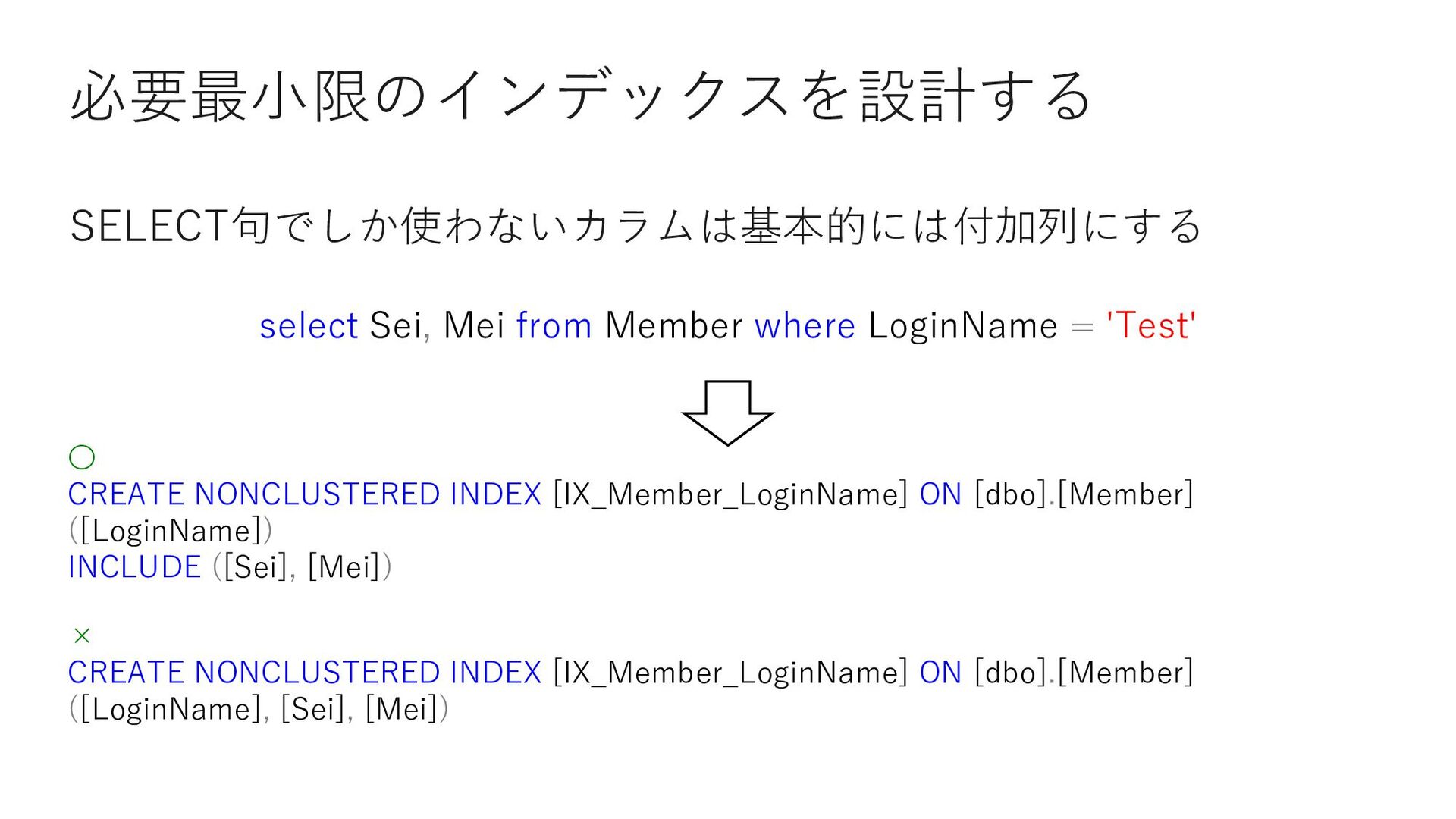The image size is (1456, 819).
Task: Click '([Sei], [Mei])' after INCLUDE
Action: click(x=302, y=567)
